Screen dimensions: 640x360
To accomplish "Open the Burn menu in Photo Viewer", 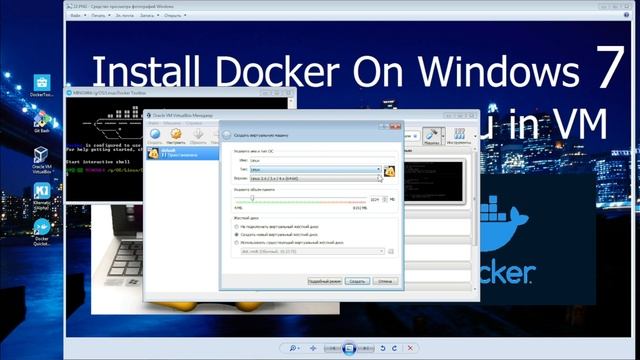I will (149, 16).
